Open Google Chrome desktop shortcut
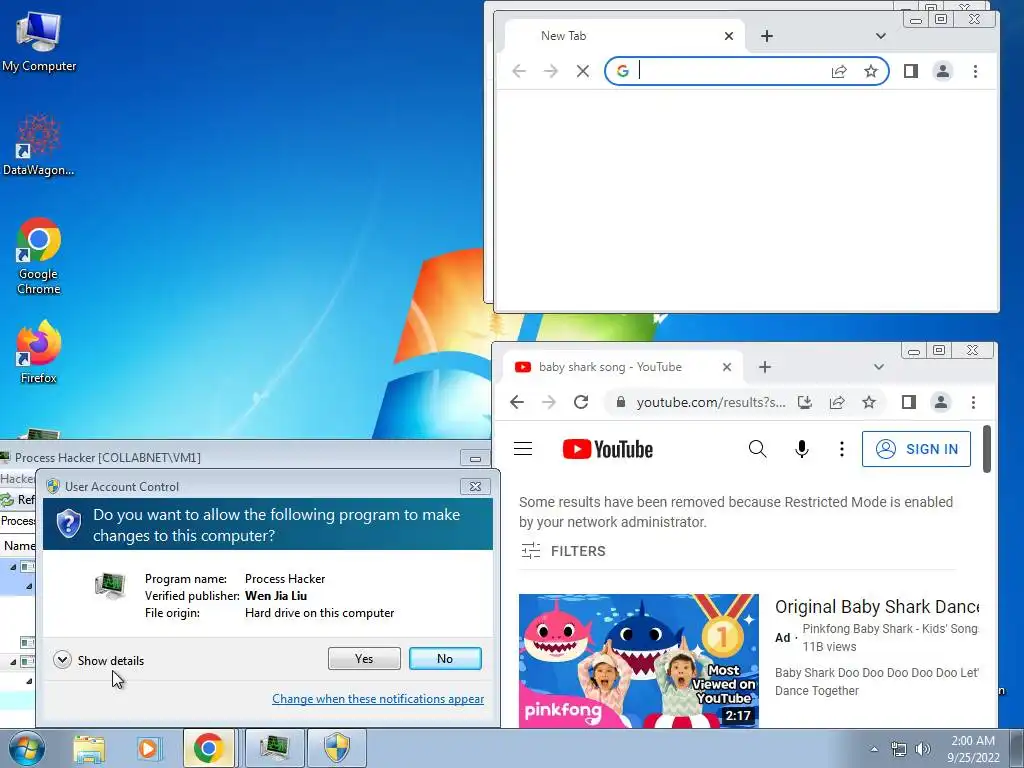The height and width of the screenshot is (768, 1024). point(39,256)
